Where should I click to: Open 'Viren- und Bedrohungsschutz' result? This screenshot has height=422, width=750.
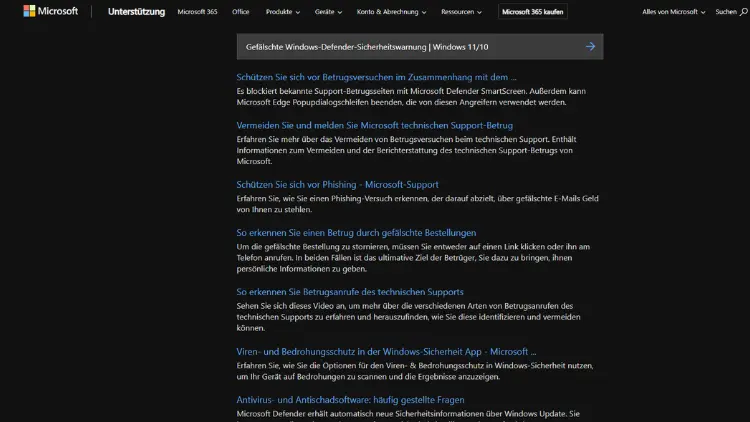(386, 352)
